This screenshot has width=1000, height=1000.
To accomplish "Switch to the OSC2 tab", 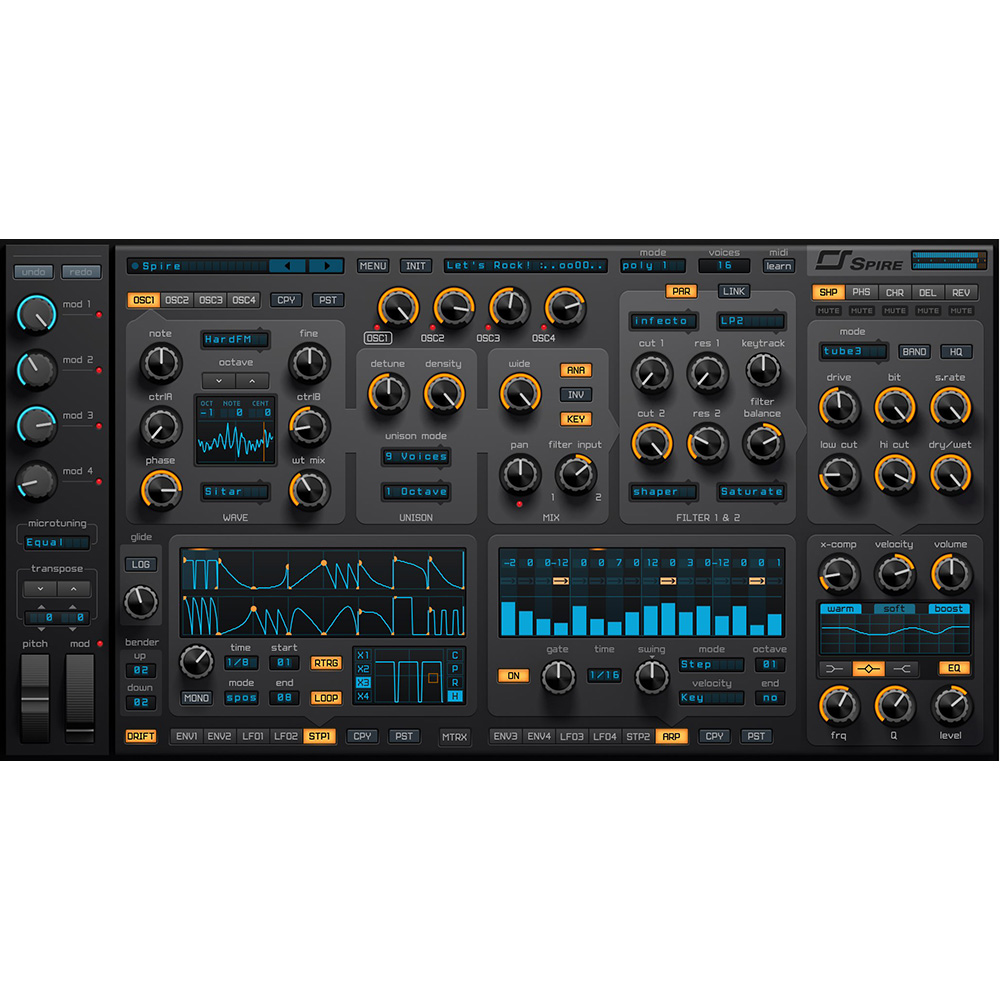I will click(177, 300).
